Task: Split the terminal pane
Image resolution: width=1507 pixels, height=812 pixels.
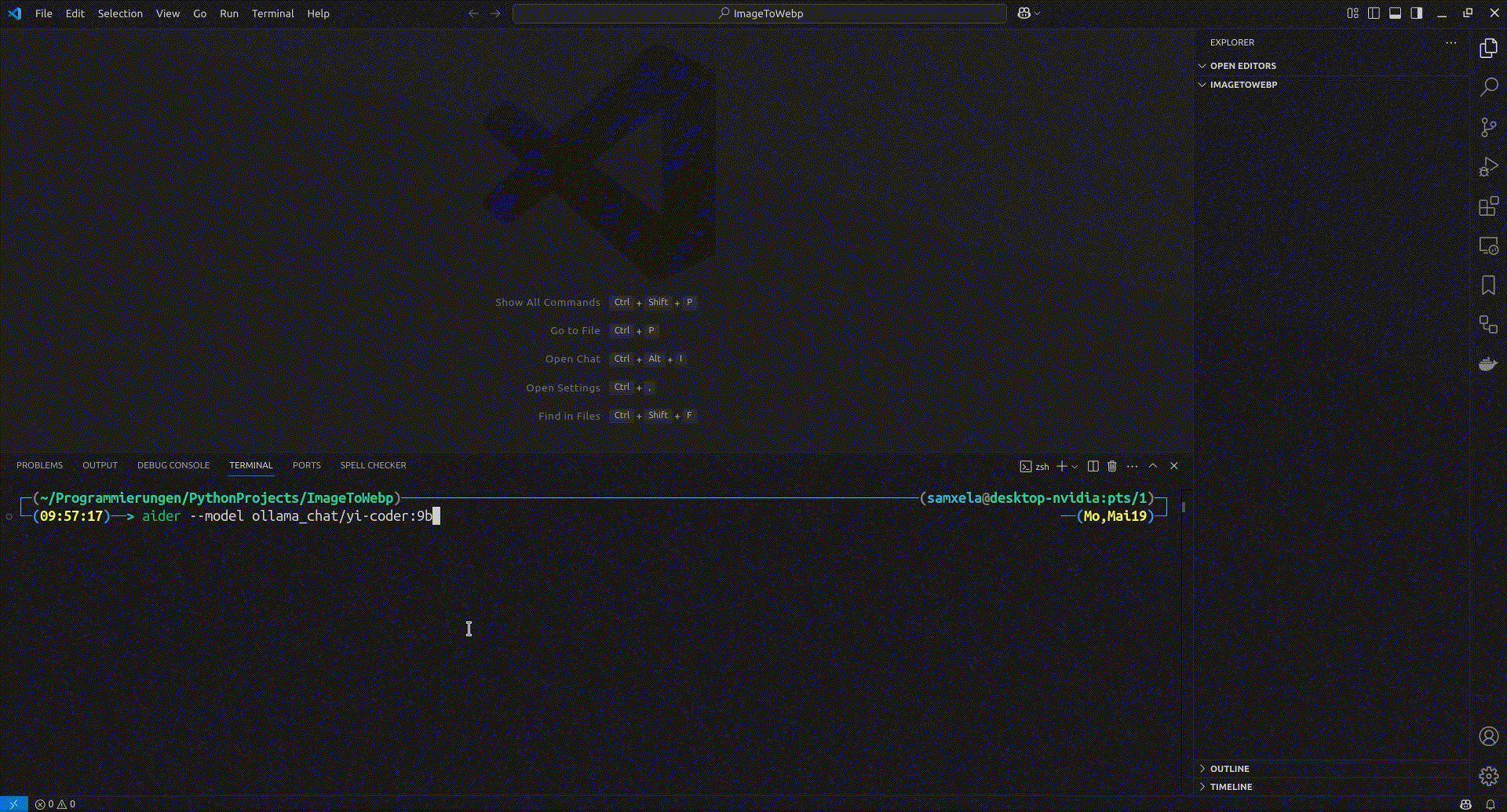Action: click(x=1093, y=466)
